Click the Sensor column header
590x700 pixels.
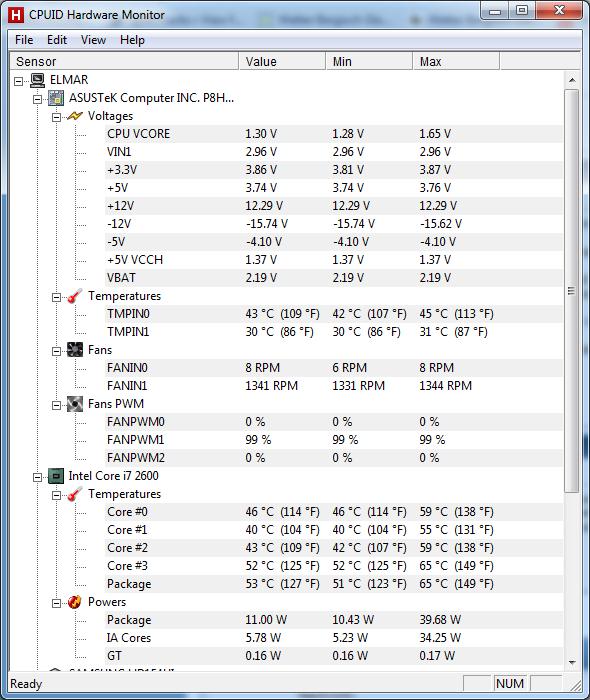124,61
